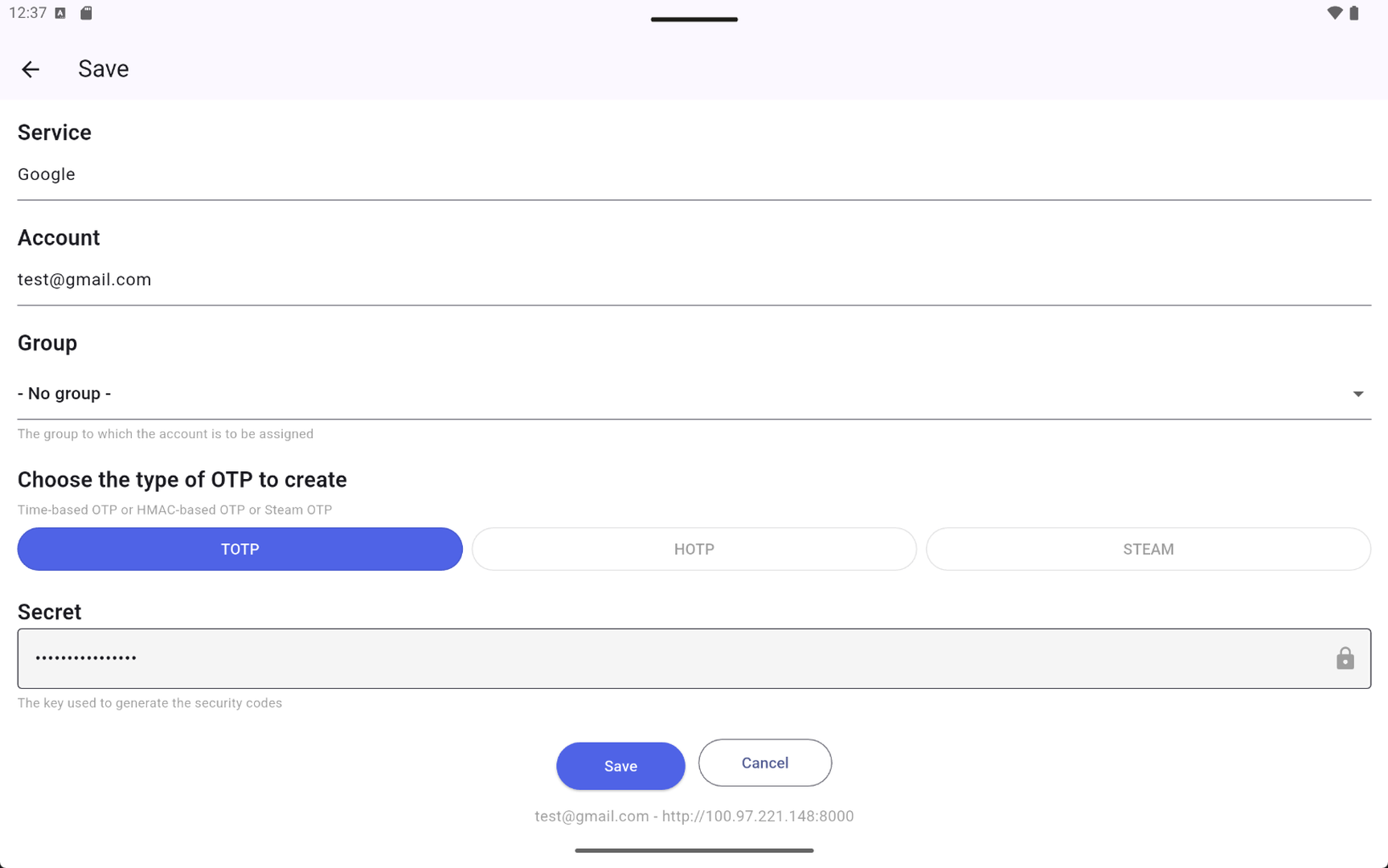
Task: Tap the clock showing 12:37
Action: (27, 13)
